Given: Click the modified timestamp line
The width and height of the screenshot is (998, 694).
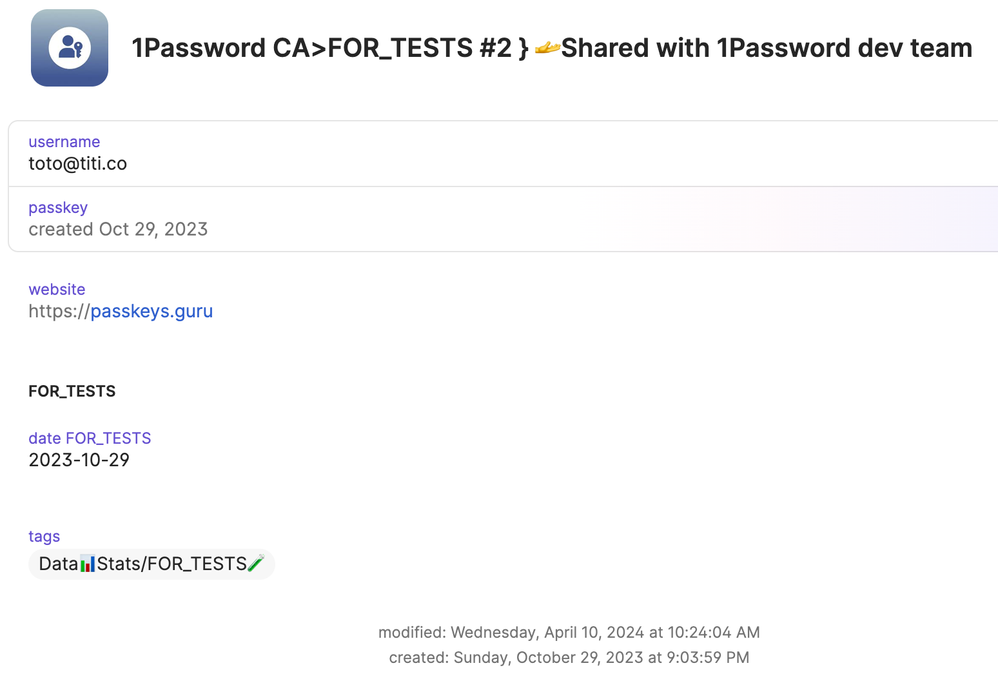Looking at the screenshot, I should [569, 632].
